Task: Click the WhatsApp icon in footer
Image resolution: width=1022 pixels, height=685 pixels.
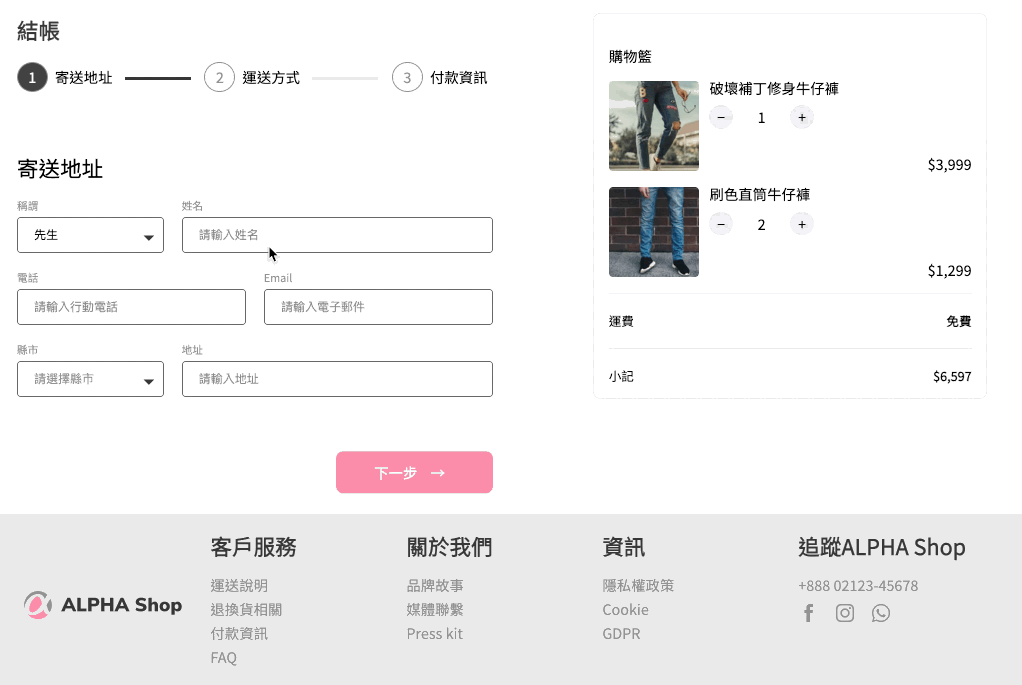Action: (x=880, y=613)
